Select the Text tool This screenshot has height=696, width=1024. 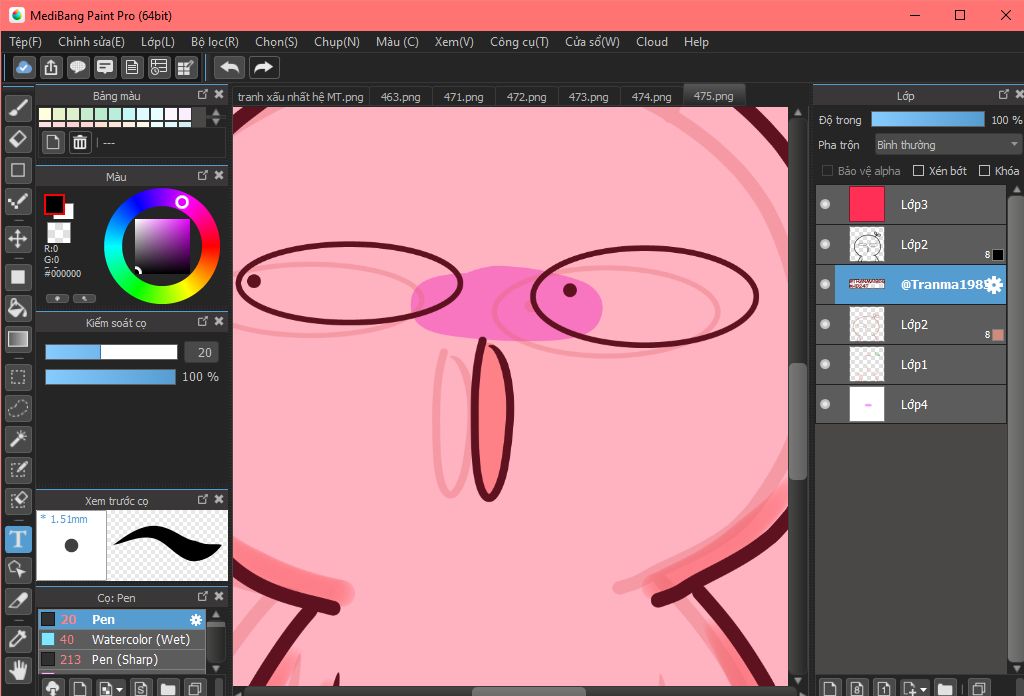[x=18, y=539]
